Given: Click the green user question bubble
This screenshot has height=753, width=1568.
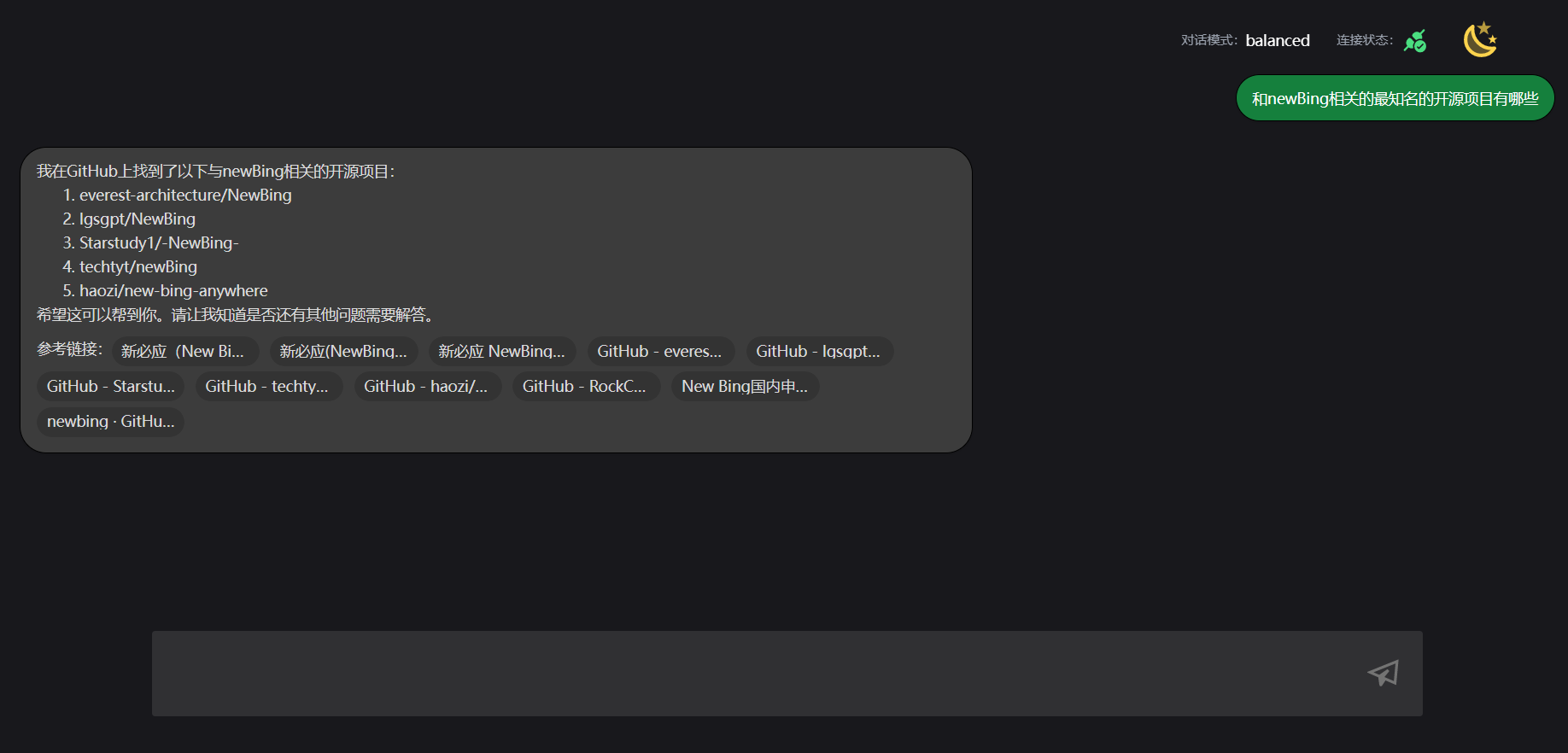Looking at the screenshot, I should (x=1395, y=98).
